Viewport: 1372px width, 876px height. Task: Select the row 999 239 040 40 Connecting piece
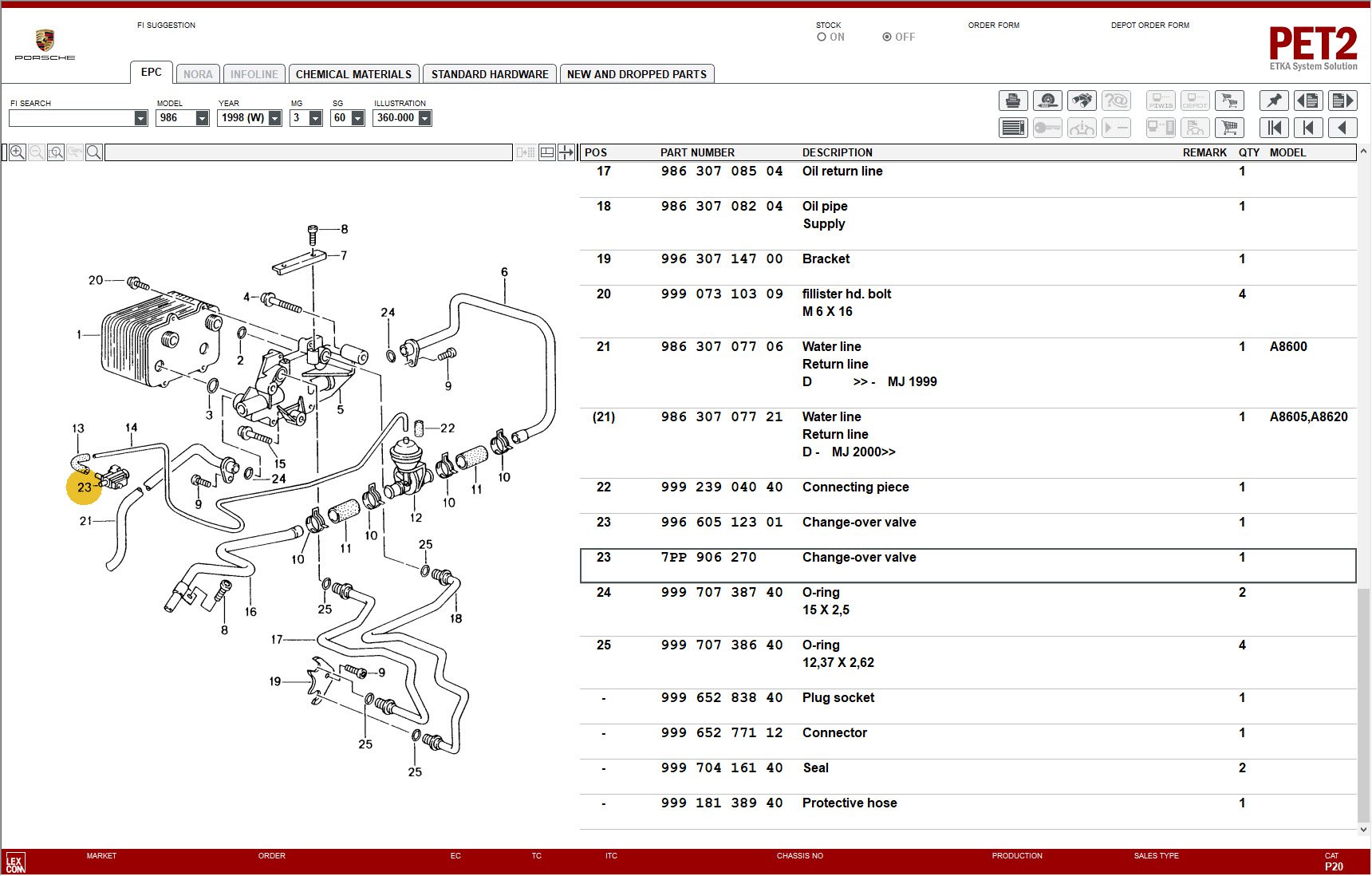pyautogui.click(x=968, y=495)
